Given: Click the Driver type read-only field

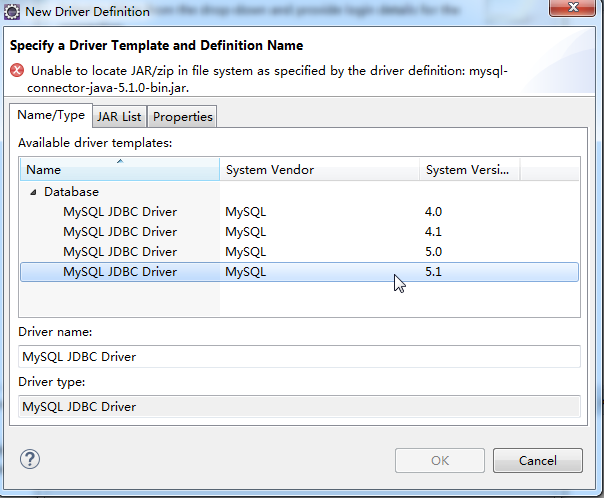Looking at the screenshot, I should pos(299,407).
